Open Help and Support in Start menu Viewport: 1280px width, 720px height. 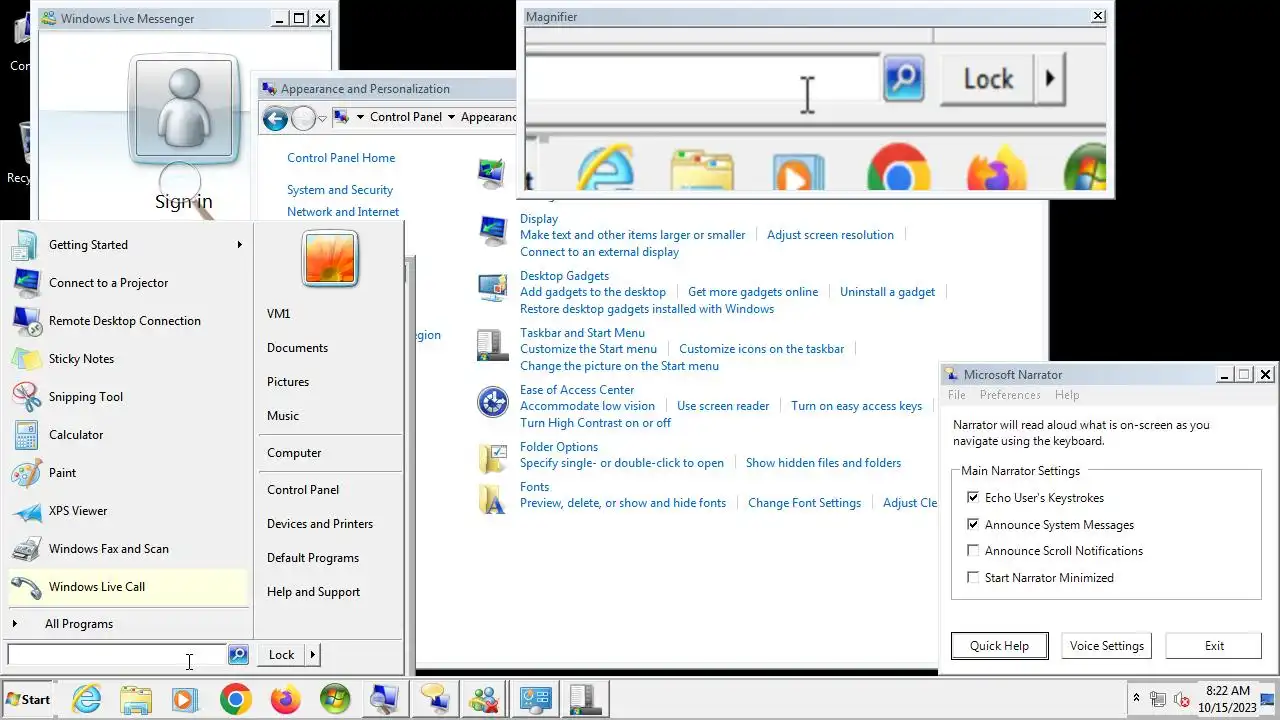[313, 592]
